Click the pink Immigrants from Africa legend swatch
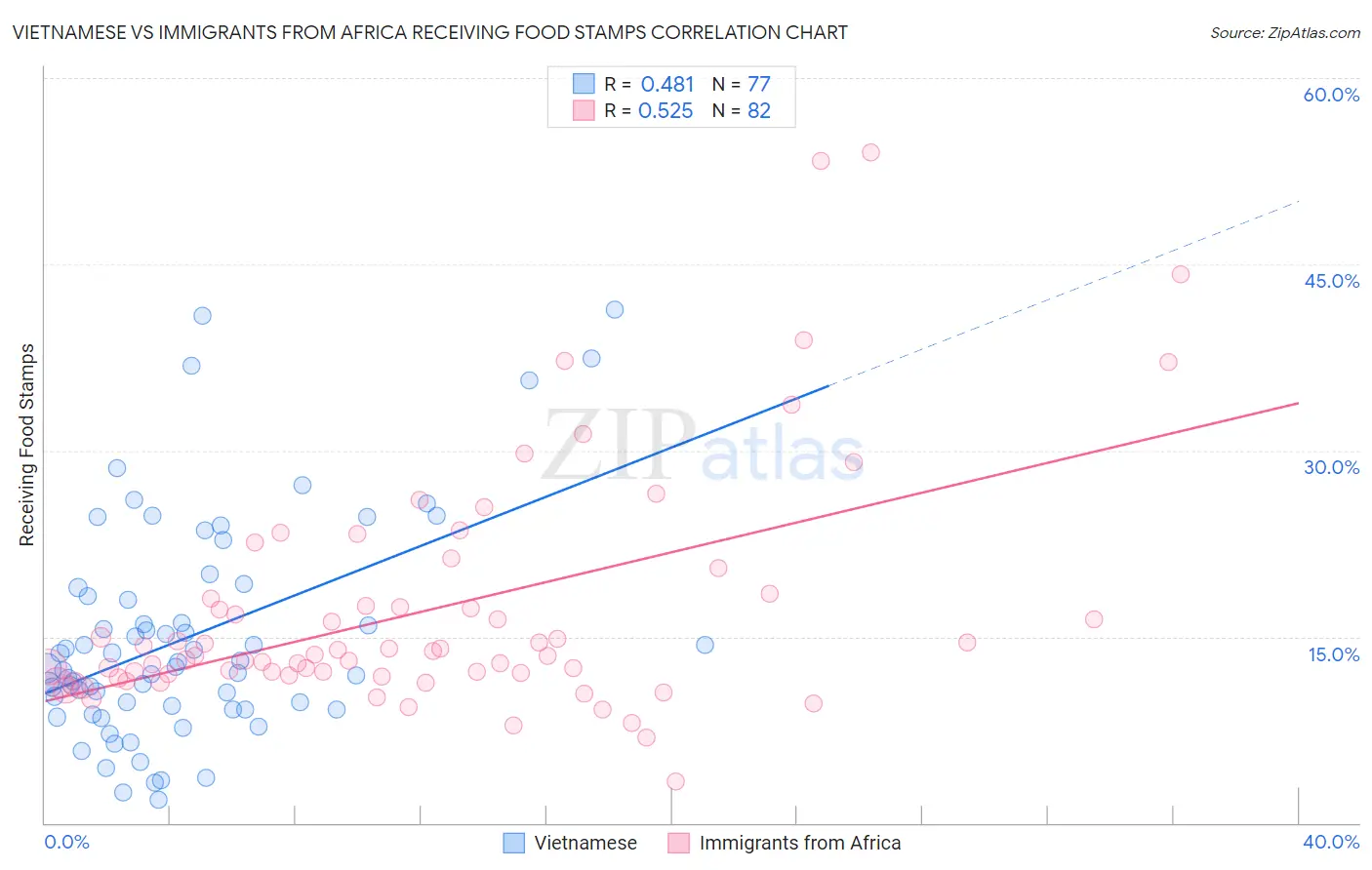 678,843
